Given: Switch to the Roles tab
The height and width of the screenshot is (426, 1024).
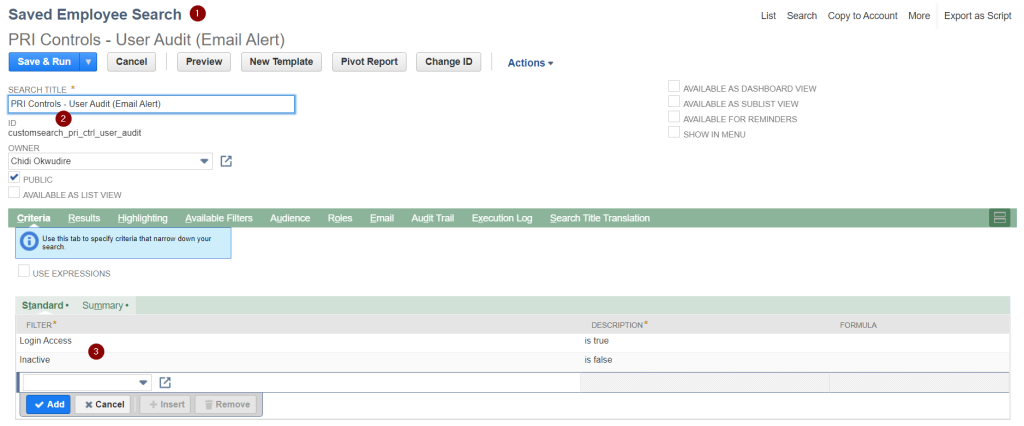Looking at the screenshot, I should [x=340, y=218].
